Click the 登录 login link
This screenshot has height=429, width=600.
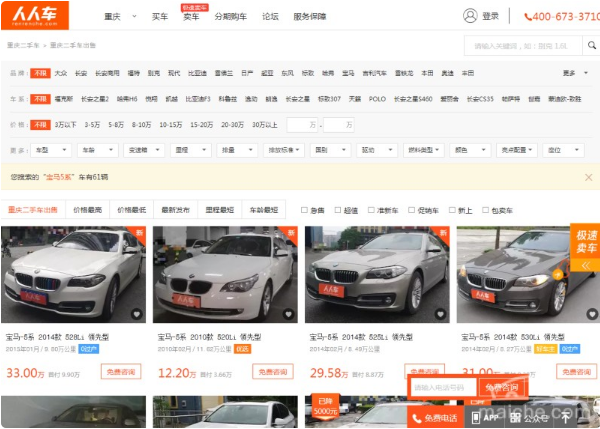490,16
